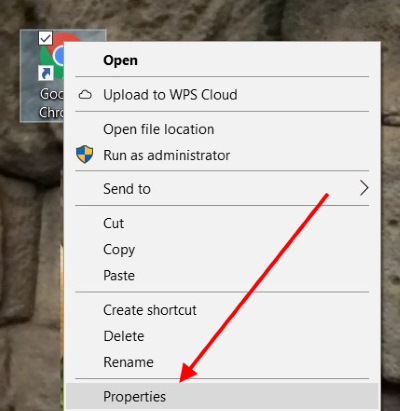
Task: Choose Run as administrator
Action: 222,155
